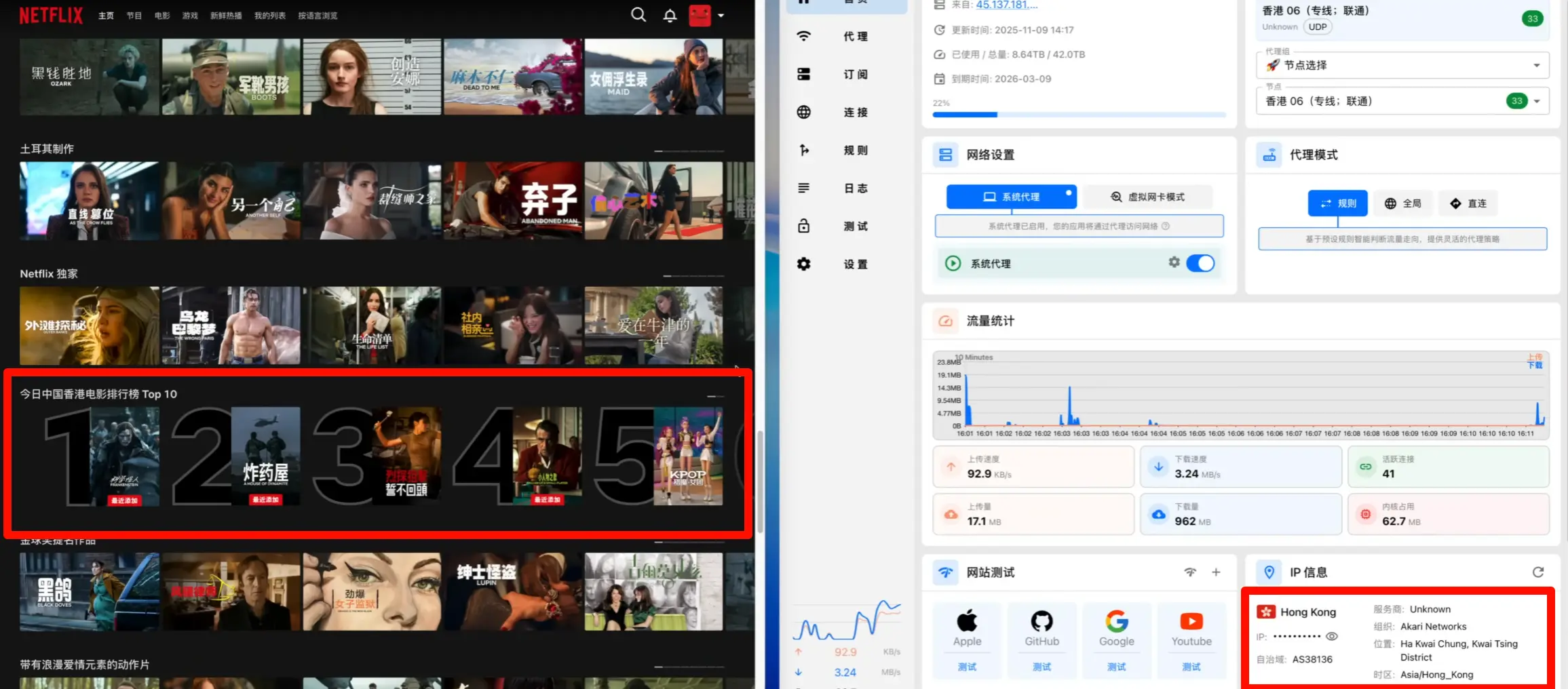
Task: Toggle the system proxy switch off
Action: pyautogui.click(x=1200, y=263)
